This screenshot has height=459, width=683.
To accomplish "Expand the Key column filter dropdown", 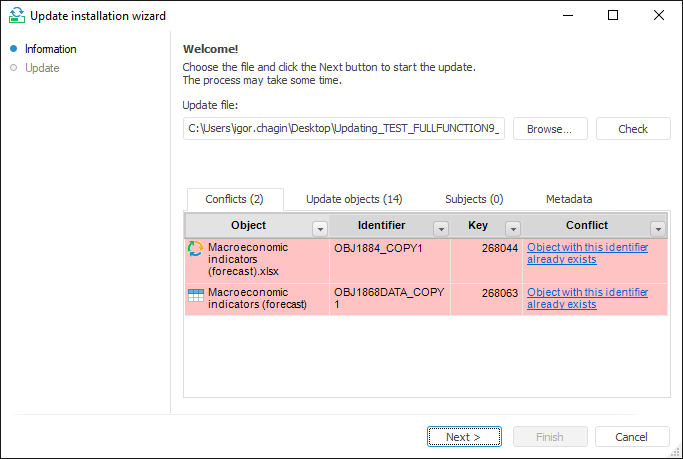I will 513,228.
